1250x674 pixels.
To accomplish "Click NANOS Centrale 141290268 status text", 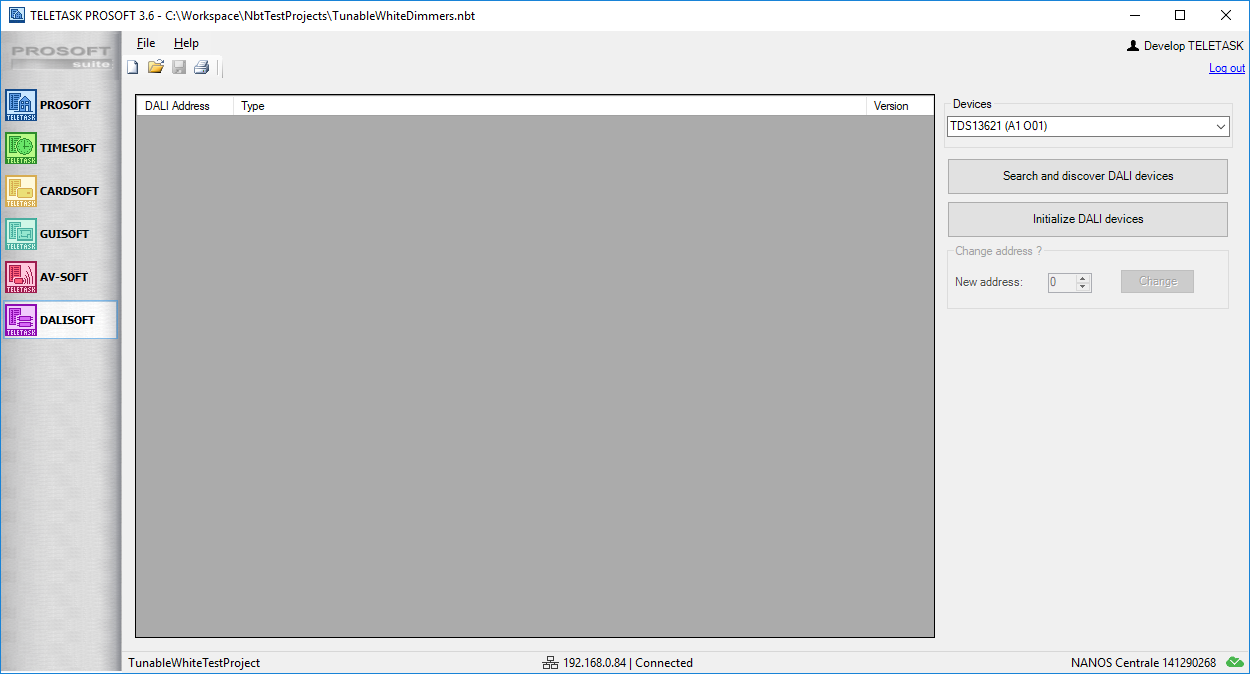I will click(x=1143, y=663).
